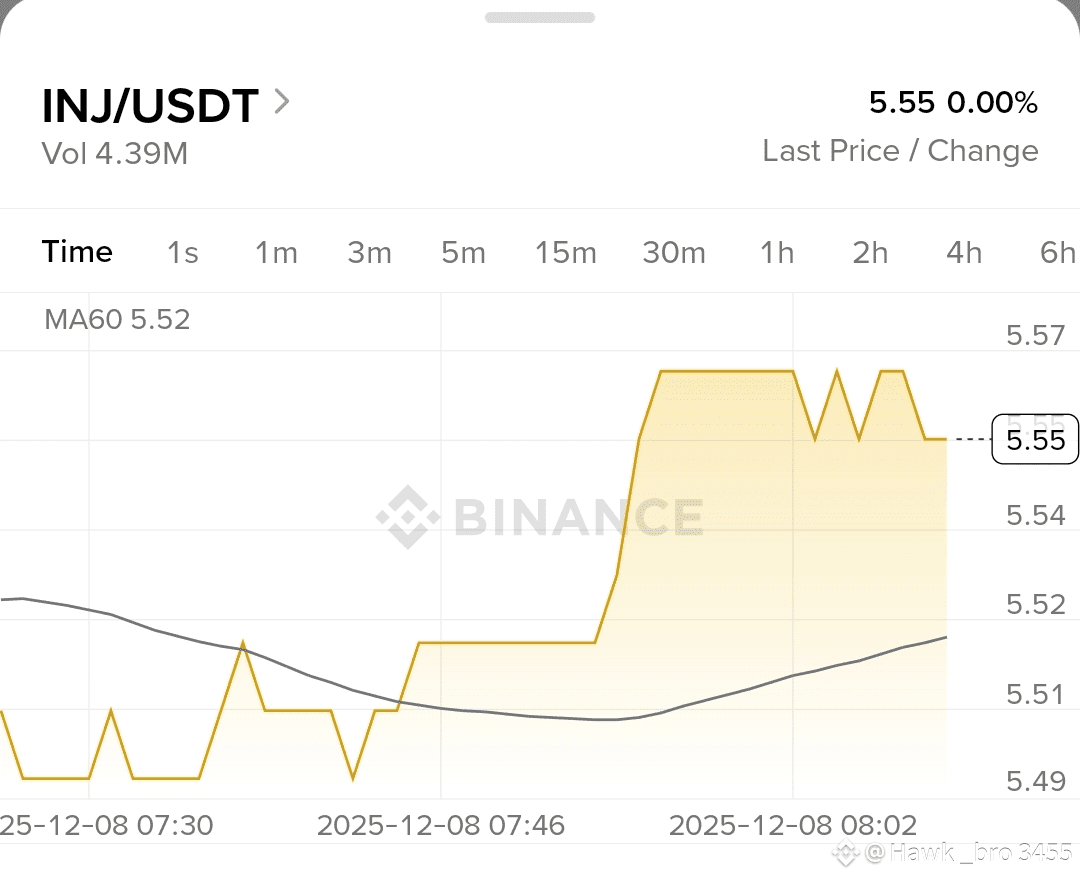The width and height of the screenshot is (1080, 878).
Task: Open INJ/USDT pair chevron arrow
Action: (x=282, y=102)
